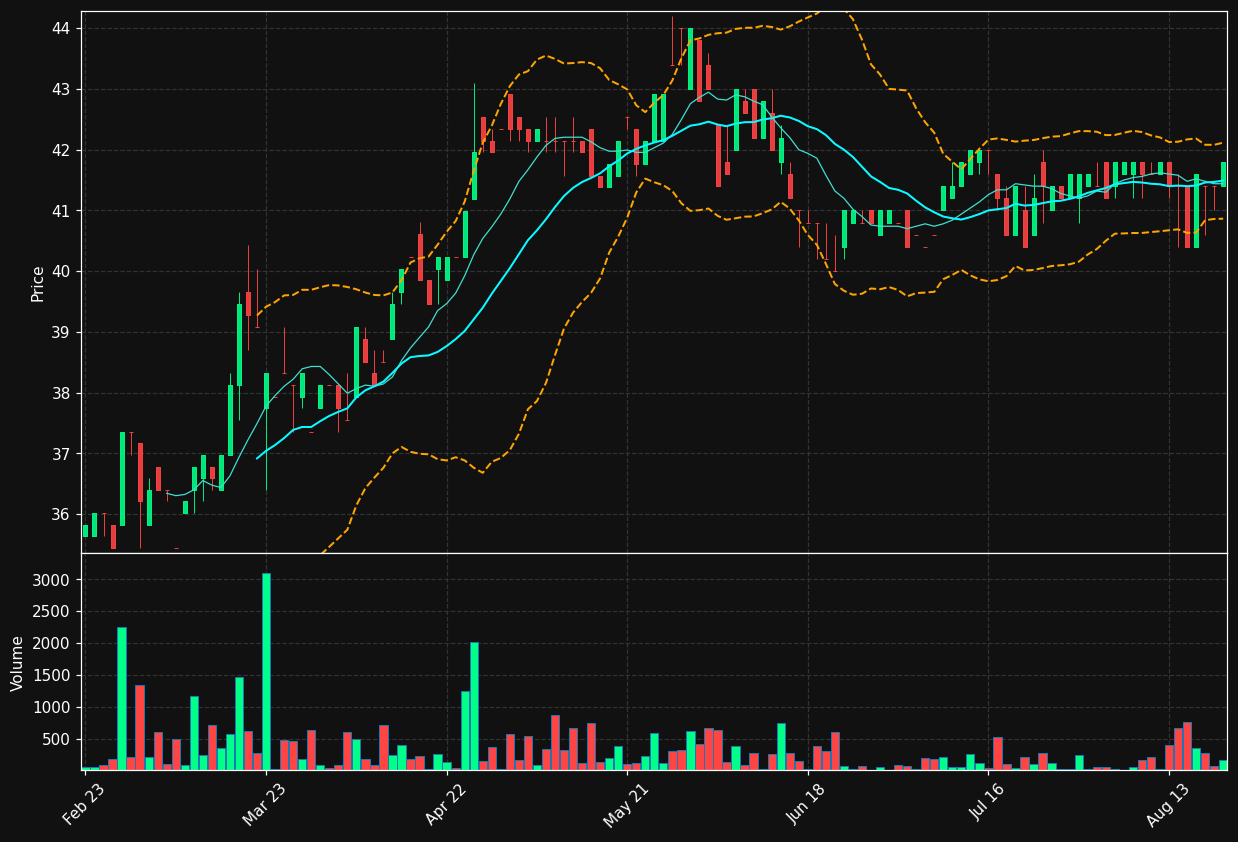This screenshot has width=1238, height=842.
Task: Click the Price y-axis title
Action: pos(38,283)
